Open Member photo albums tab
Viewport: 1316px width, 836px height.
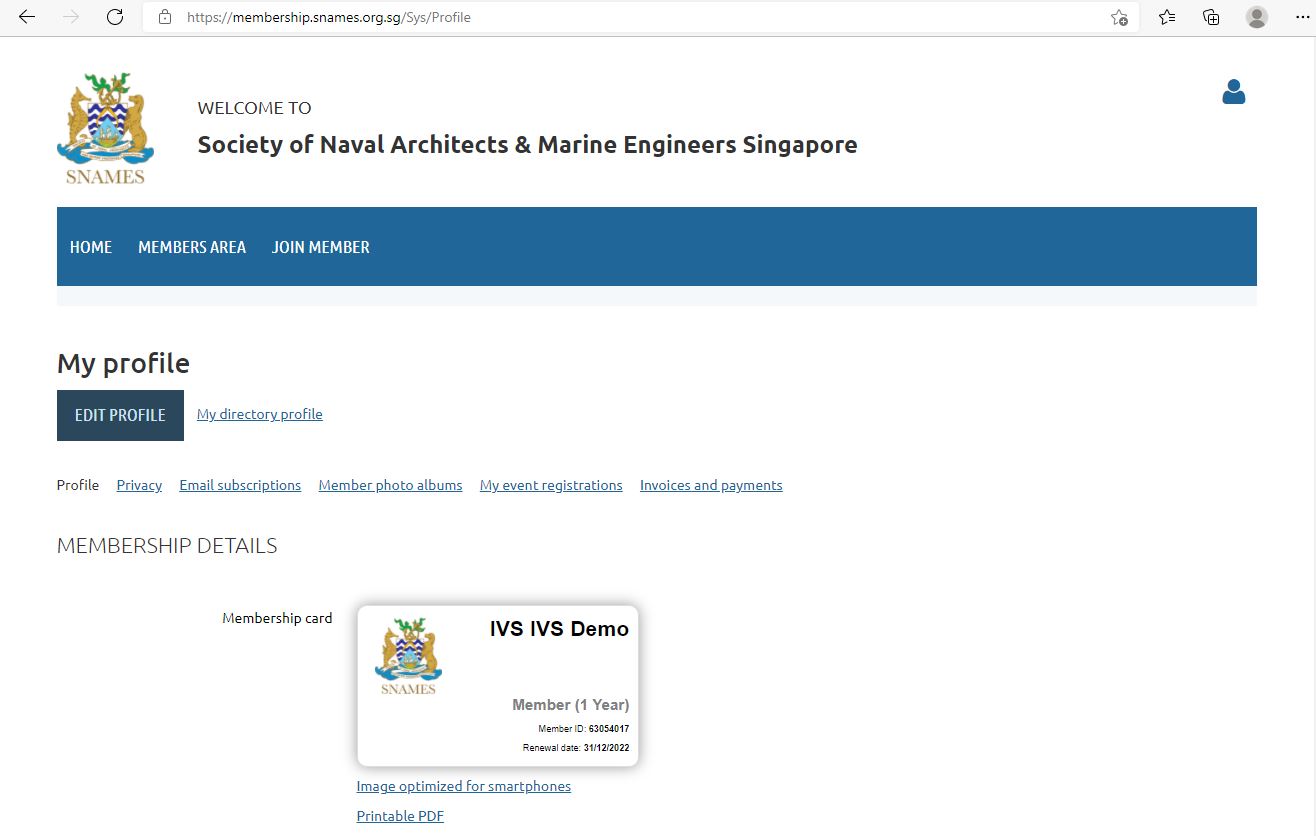pyautogui.click(x=390, y=485)
